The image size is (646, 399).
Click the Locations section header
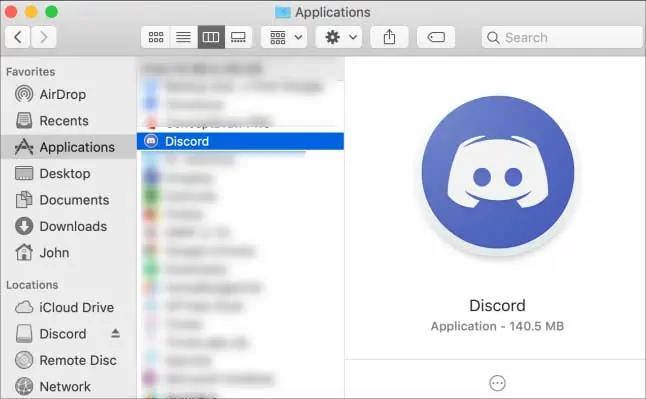[32, 285]
